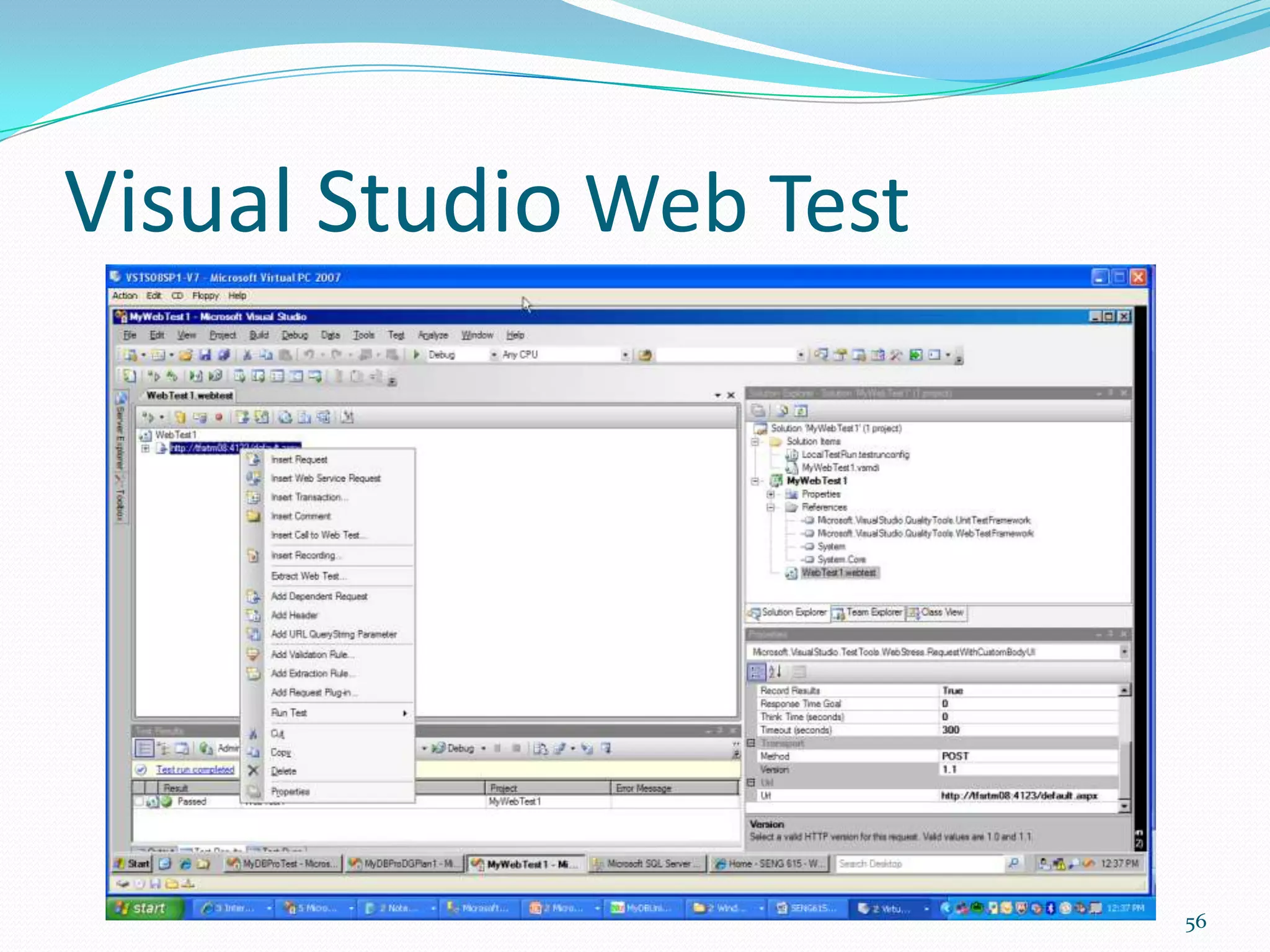This screenshot has width=1270, height=952.
Task: Open the Action menu of Virtual PC
Action: click(x=125, y=296)
